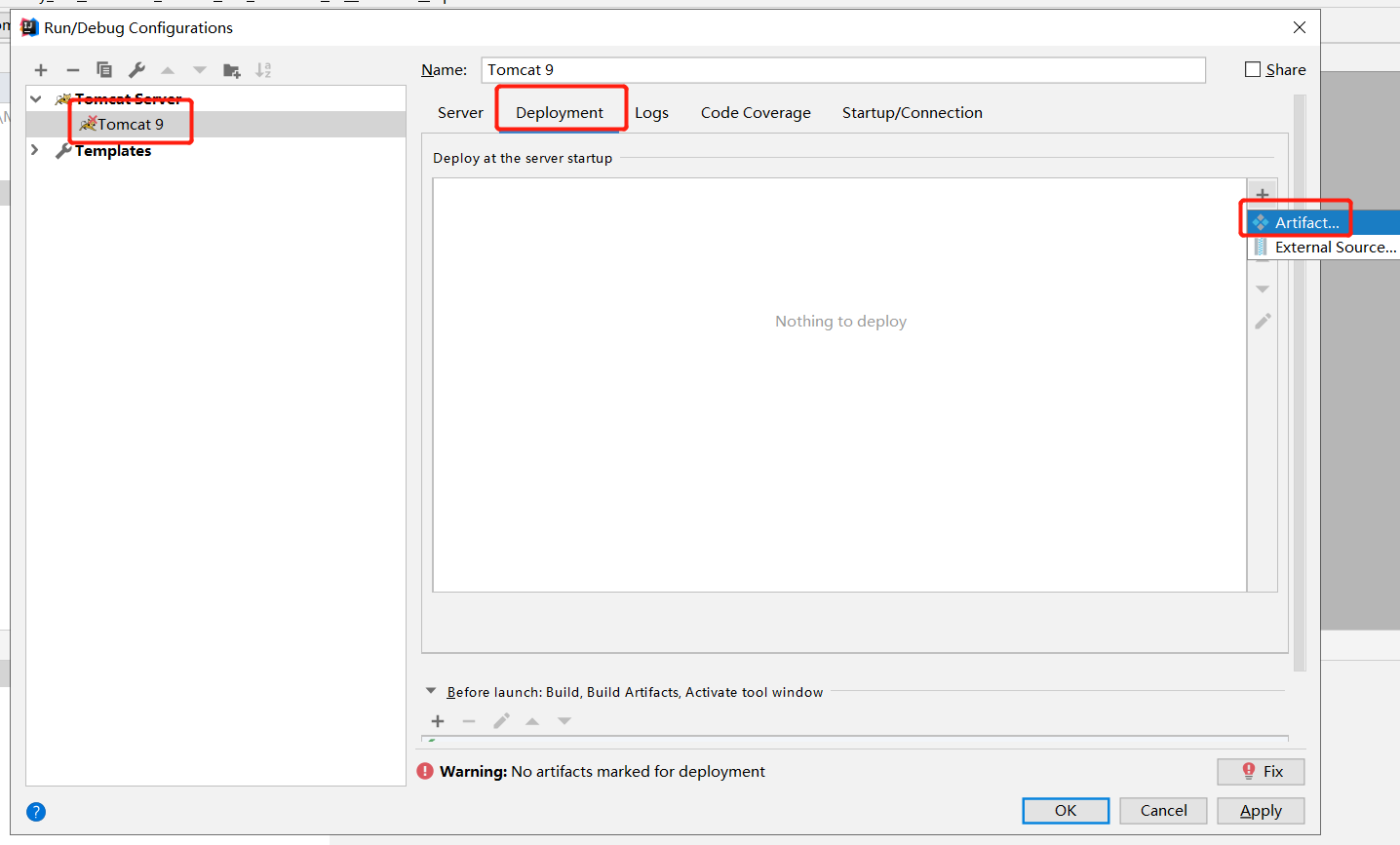Apply the configuration changes
Screen dimensions: 1400x845
pos(1261,811)
